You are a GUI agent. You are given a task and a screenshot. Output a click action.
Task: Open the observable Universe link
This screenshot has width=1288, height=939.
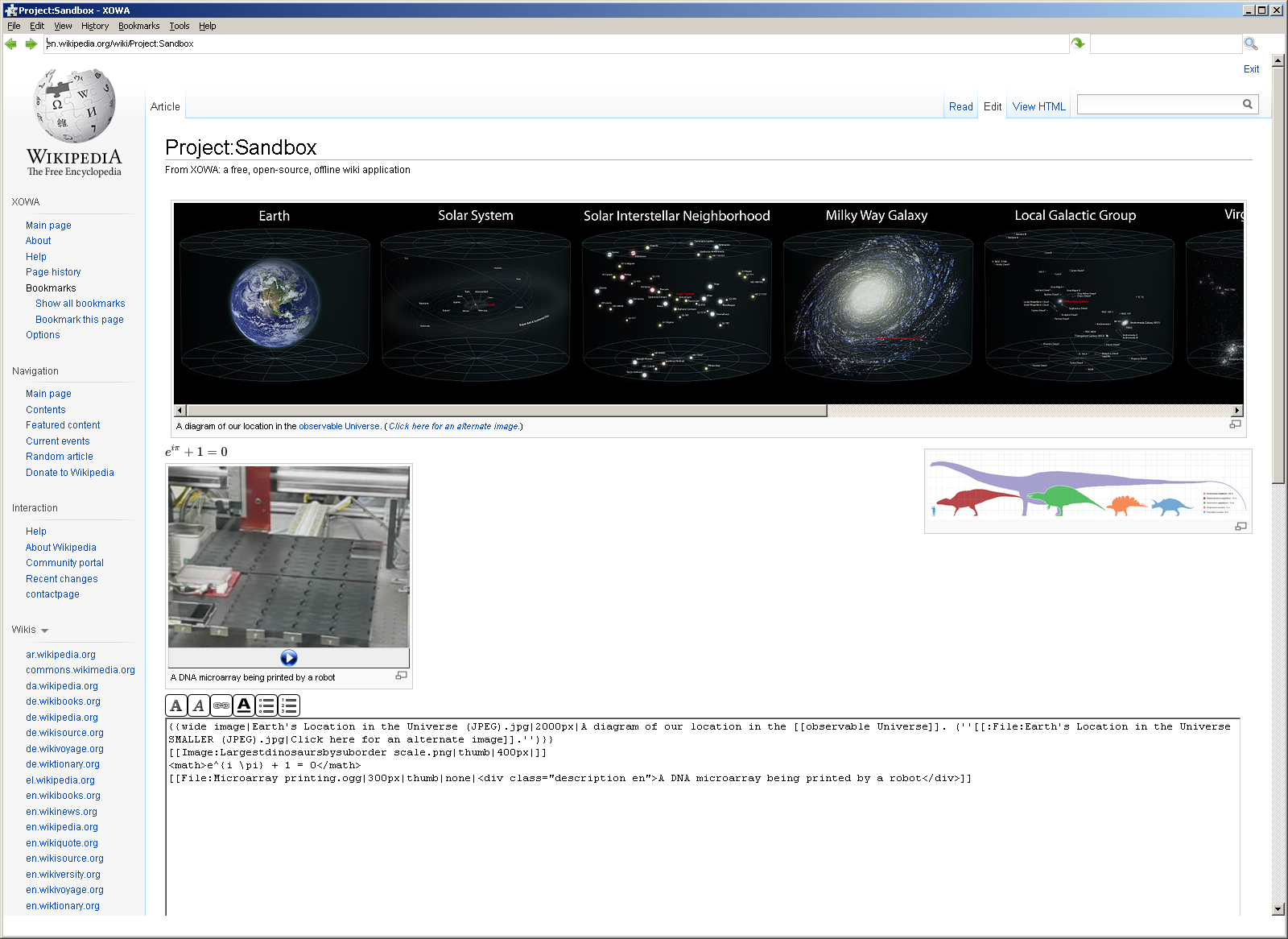coord(339,427)
